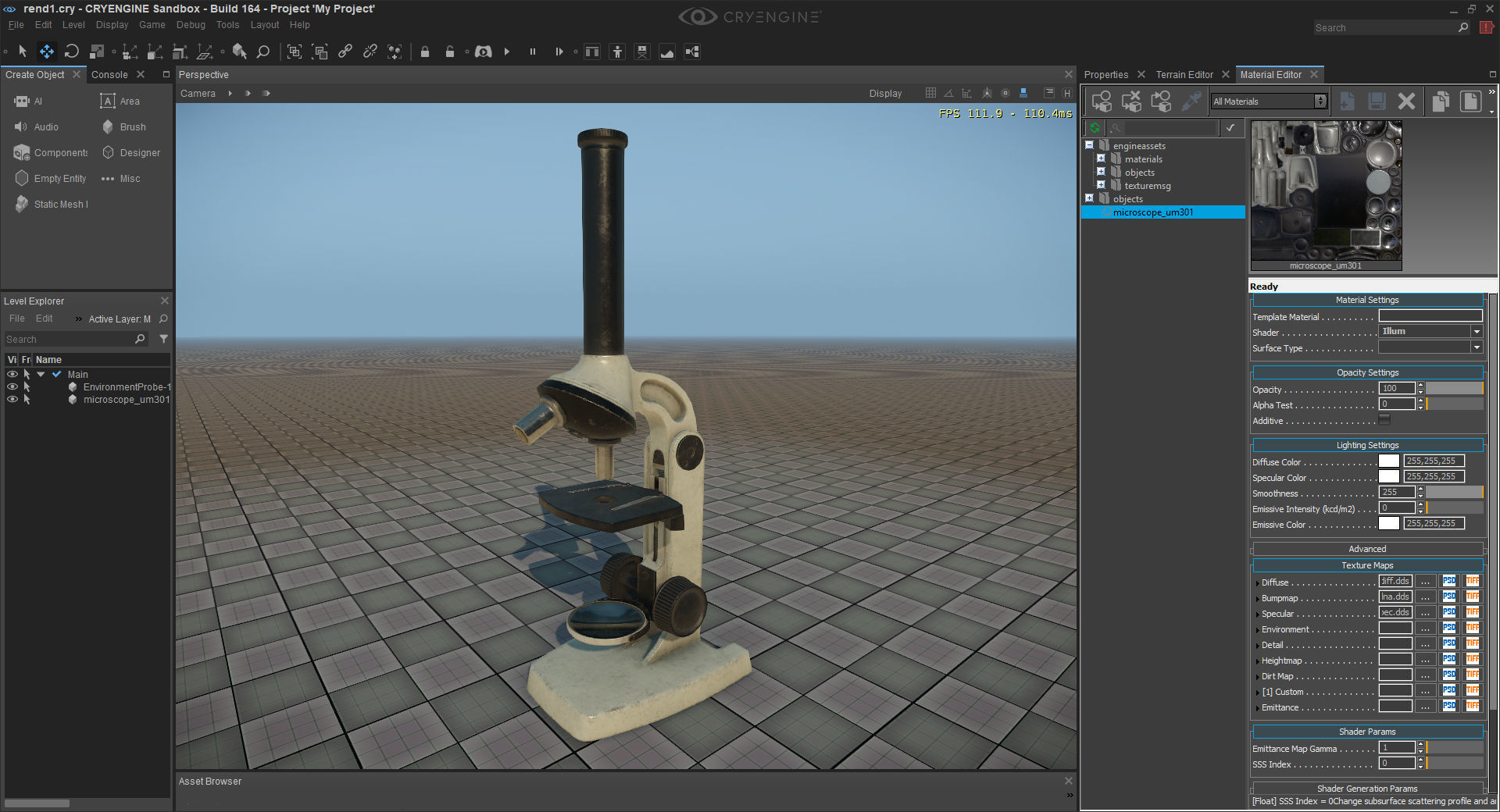Toggle visibility eye for Main layer
The width and height of the screenshot is (1500, 812).
click(x=12, y=374)
